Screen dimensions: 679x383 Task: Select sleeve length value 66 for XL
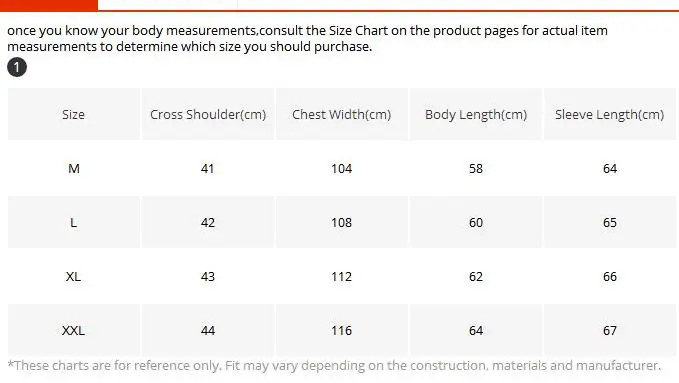610,276
